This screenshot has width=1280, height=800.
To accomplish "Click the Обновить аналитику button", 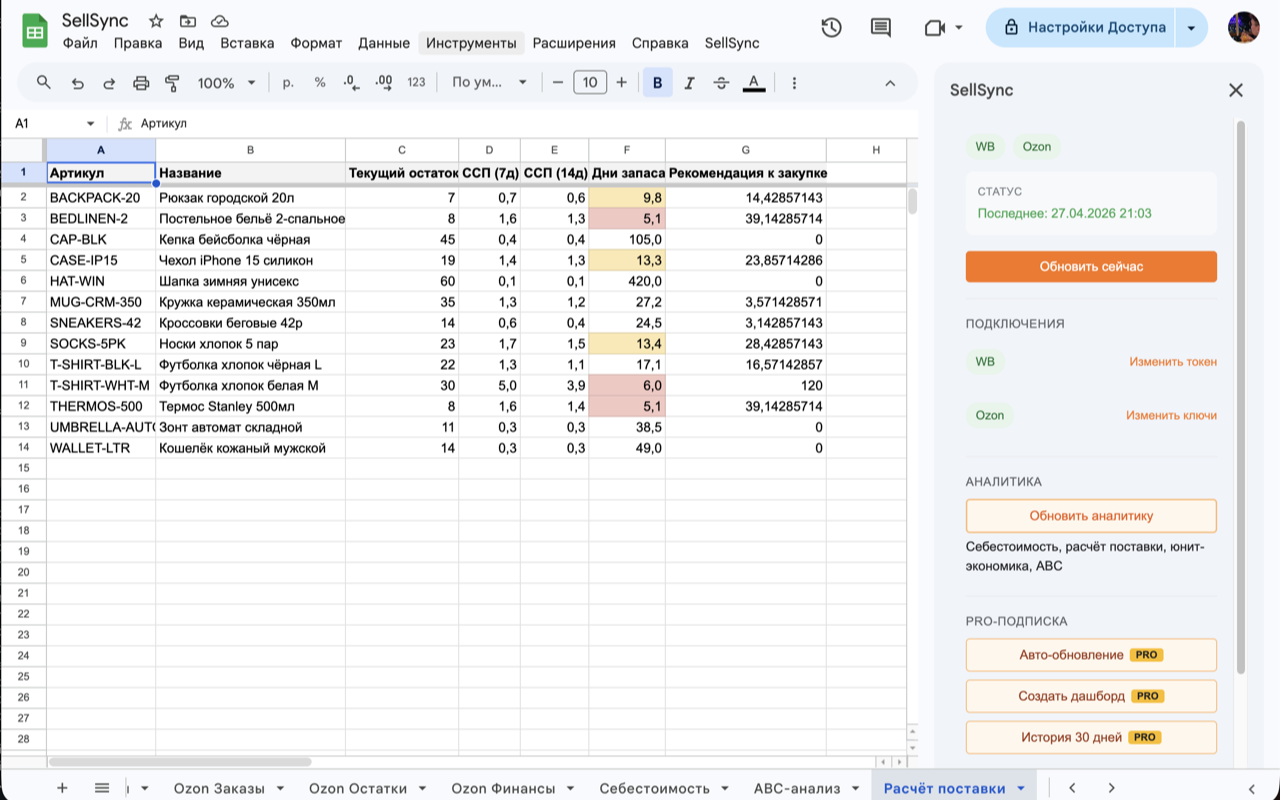I will (x=1091, y=516).
